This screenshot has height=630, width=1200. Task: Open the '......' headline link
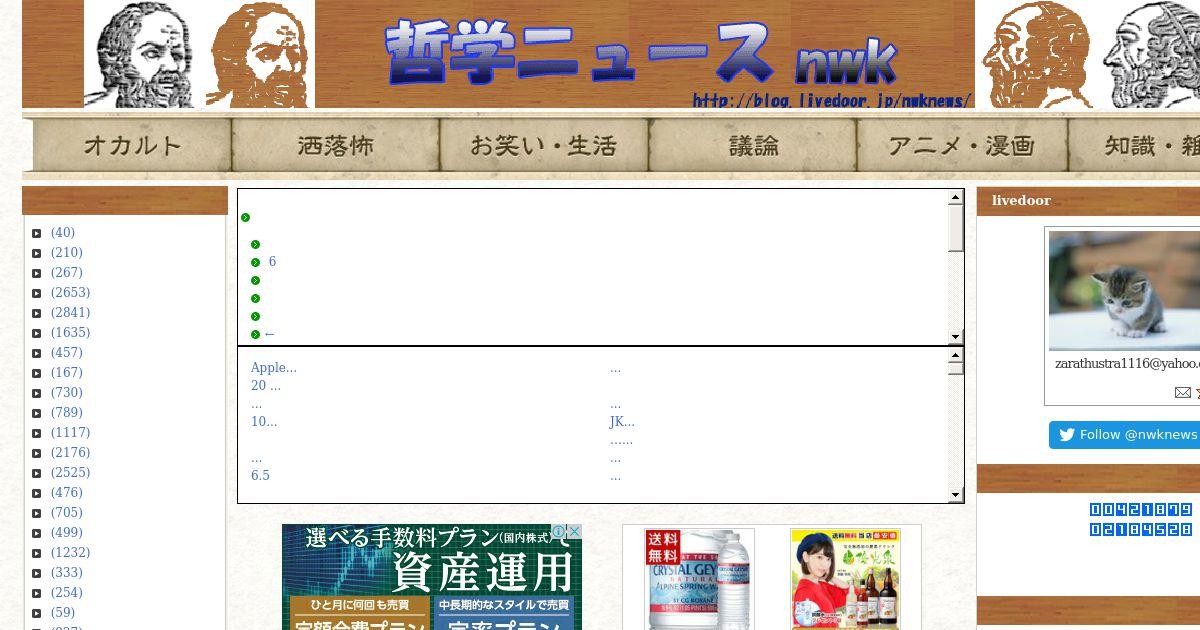621,440
